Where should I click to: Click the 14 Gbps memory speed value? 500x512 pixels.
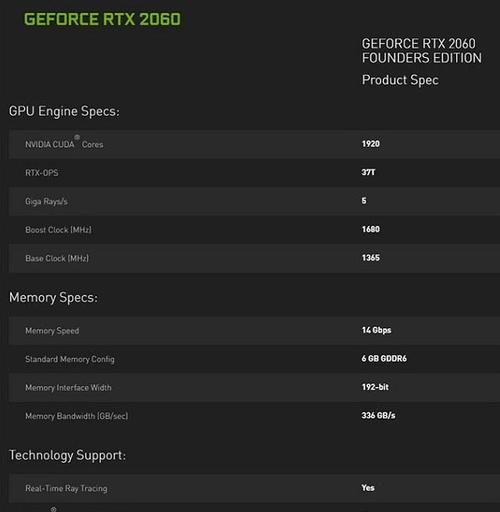pos(376,330)
